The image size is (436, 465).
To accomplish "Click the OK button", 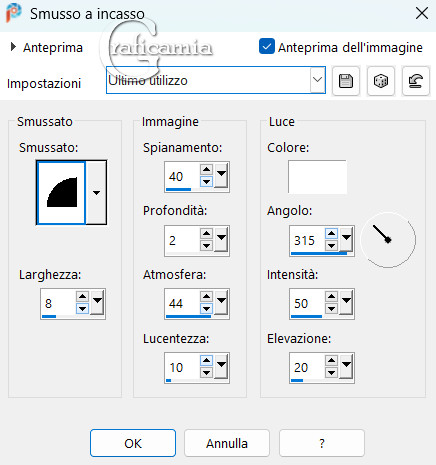I will click(x=133, y=443).
